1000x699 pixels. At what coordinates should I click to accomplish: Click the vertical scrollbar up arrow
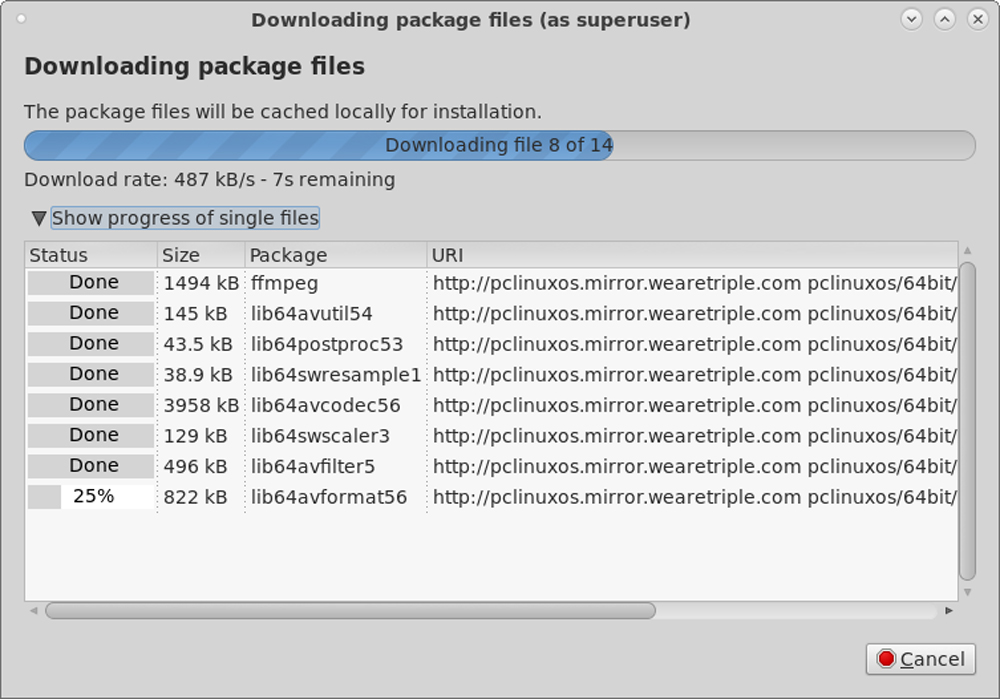[967, 251]
